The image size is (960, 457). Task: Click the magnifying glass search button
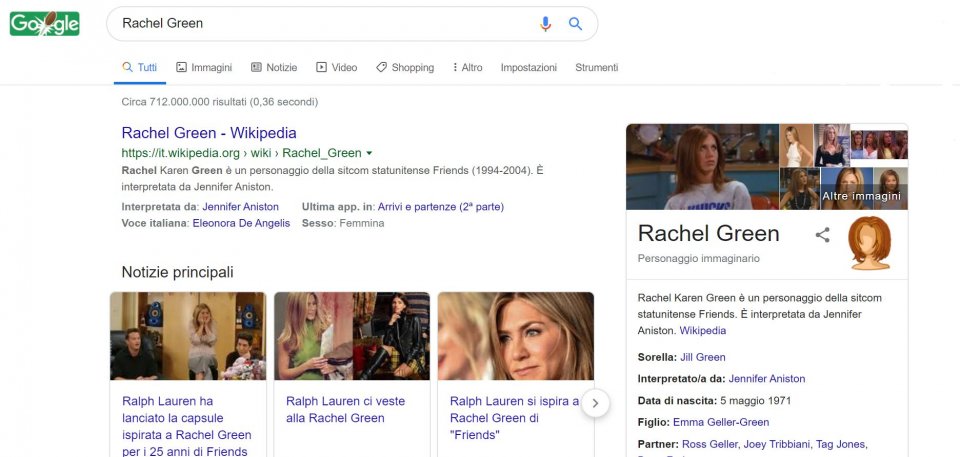(575, 24)
